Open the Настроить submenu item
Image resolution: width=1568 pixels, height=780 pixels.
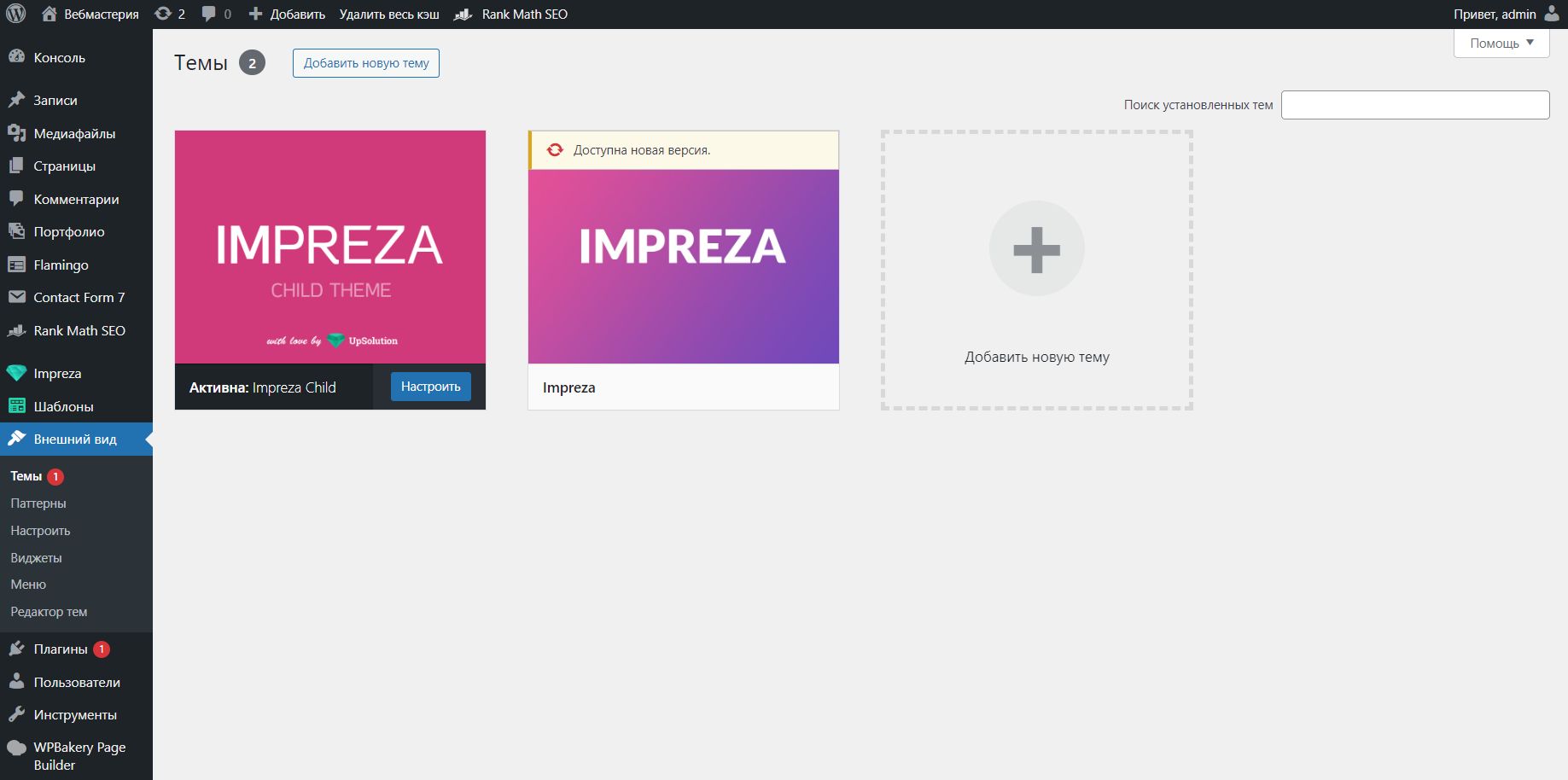pos(40,531)
